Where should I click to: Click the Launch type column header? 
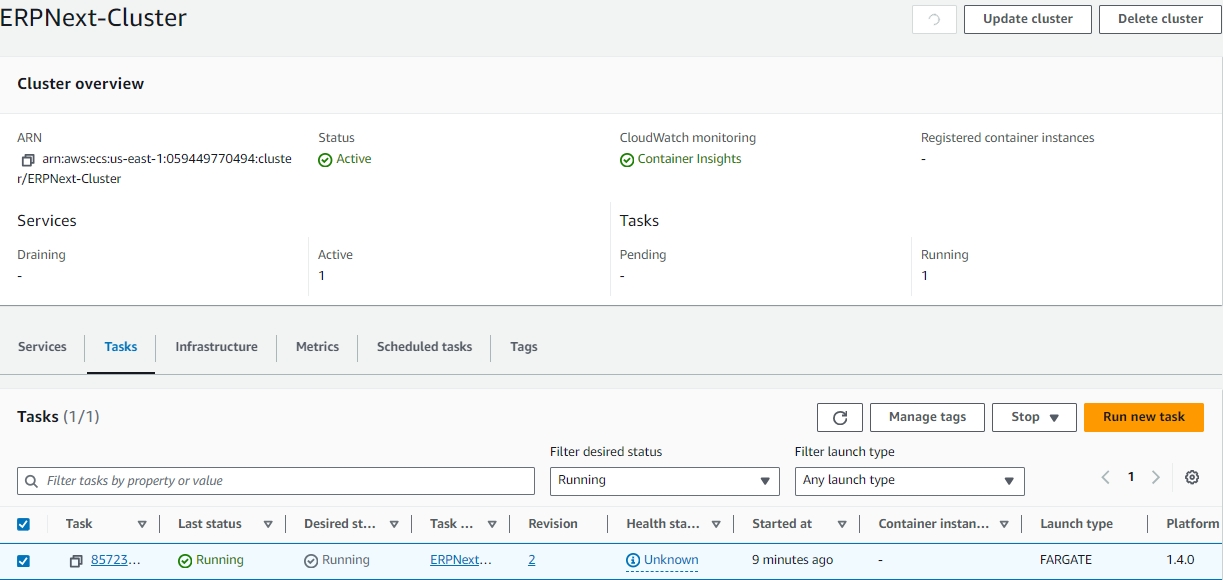coord(1076,524)
